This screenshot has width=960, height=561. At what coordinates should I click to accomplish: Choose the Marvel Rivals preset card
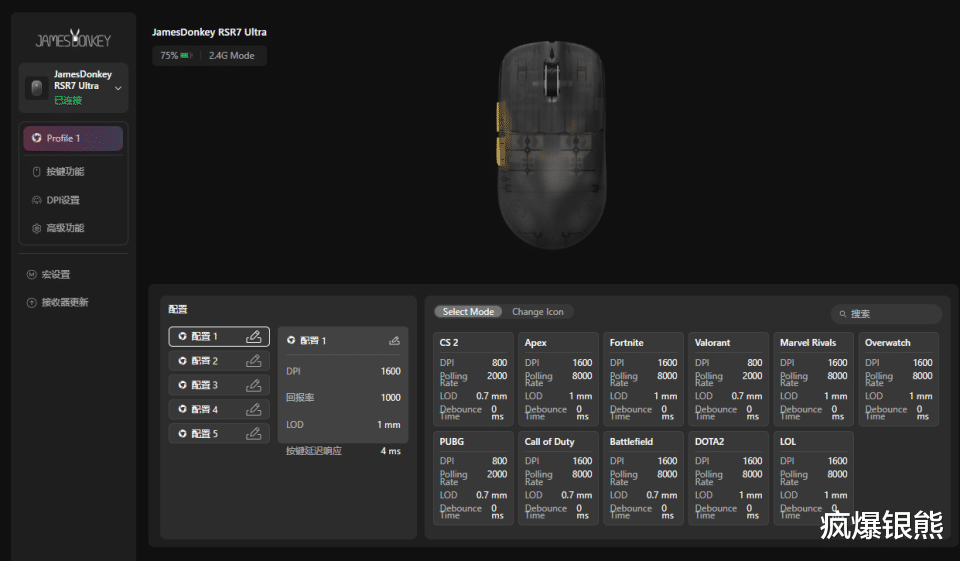pyautogui.click(x=814, y=379)
